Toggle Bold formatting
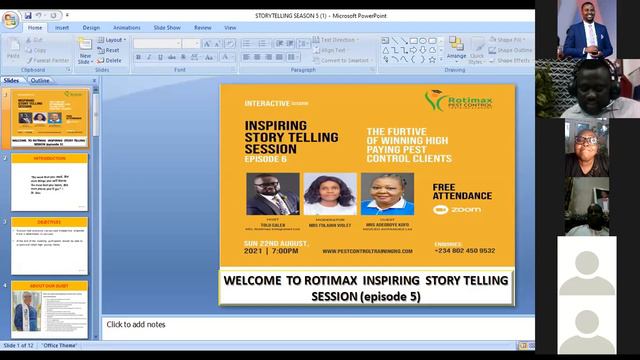Viewport: 640px width, 360px height. point(138,57)
